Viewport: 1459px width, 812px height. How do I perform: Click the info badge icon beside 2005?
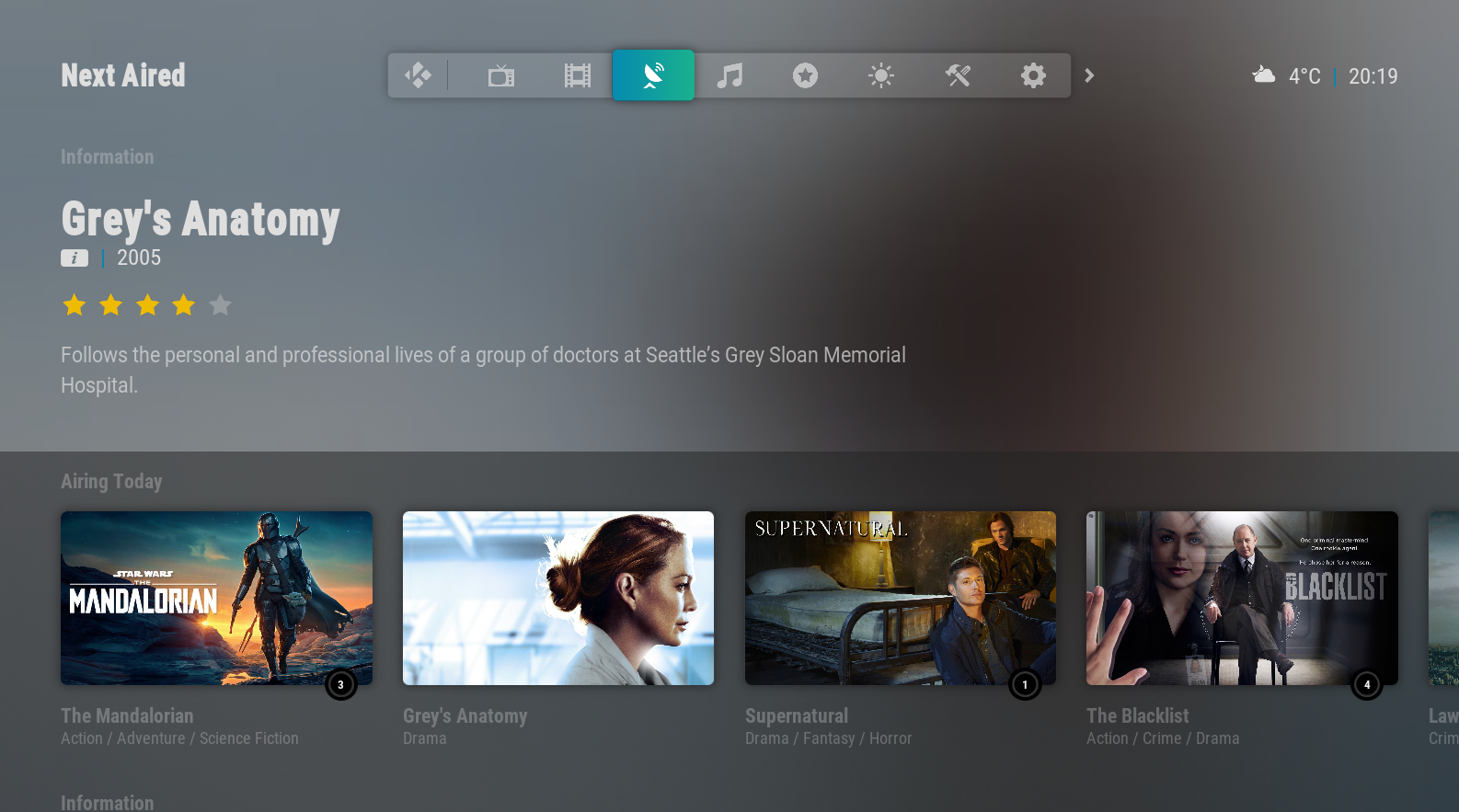[x=75, y=258]
